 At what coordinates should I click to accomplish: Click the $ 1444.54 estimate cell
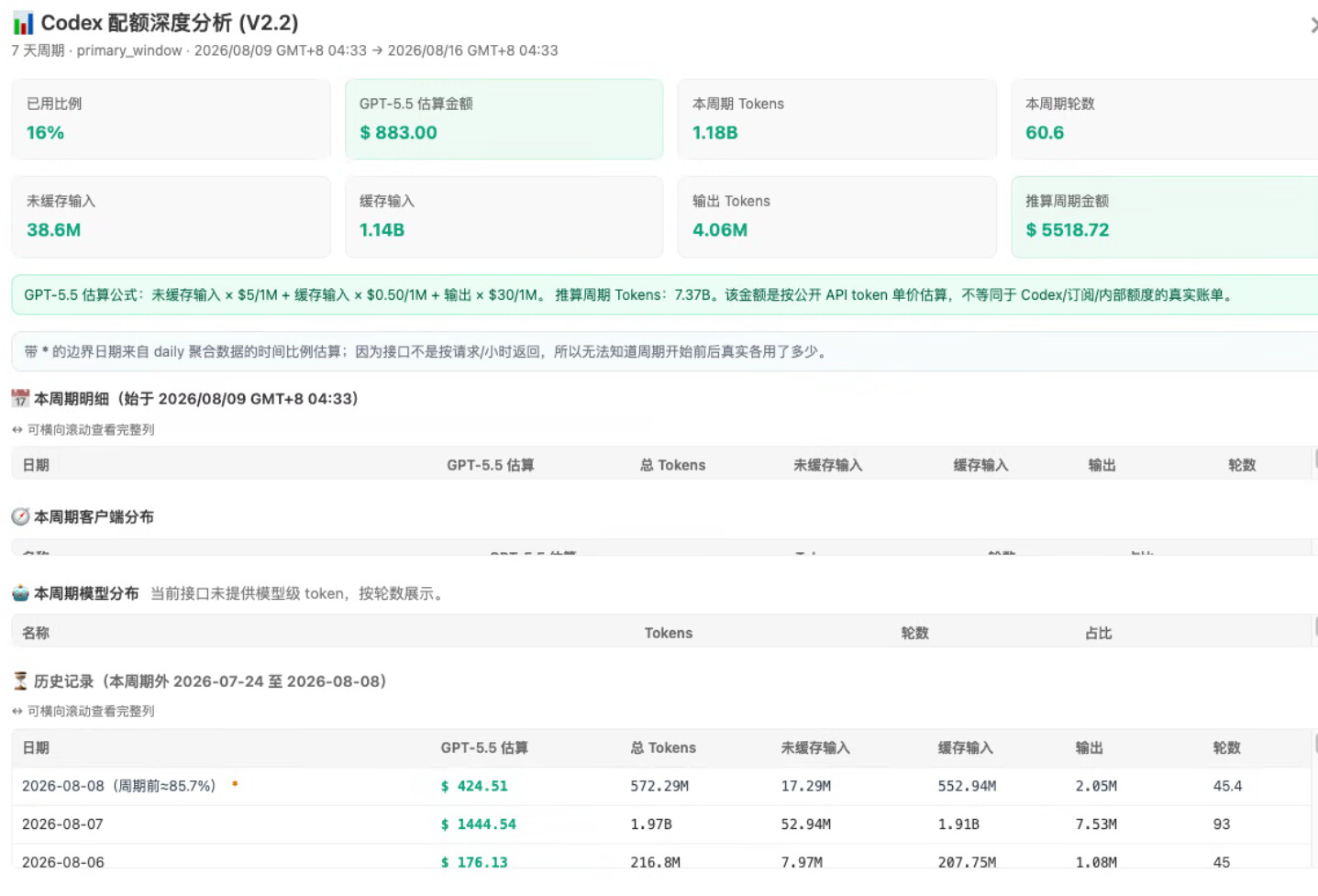(x=479, y=824)
